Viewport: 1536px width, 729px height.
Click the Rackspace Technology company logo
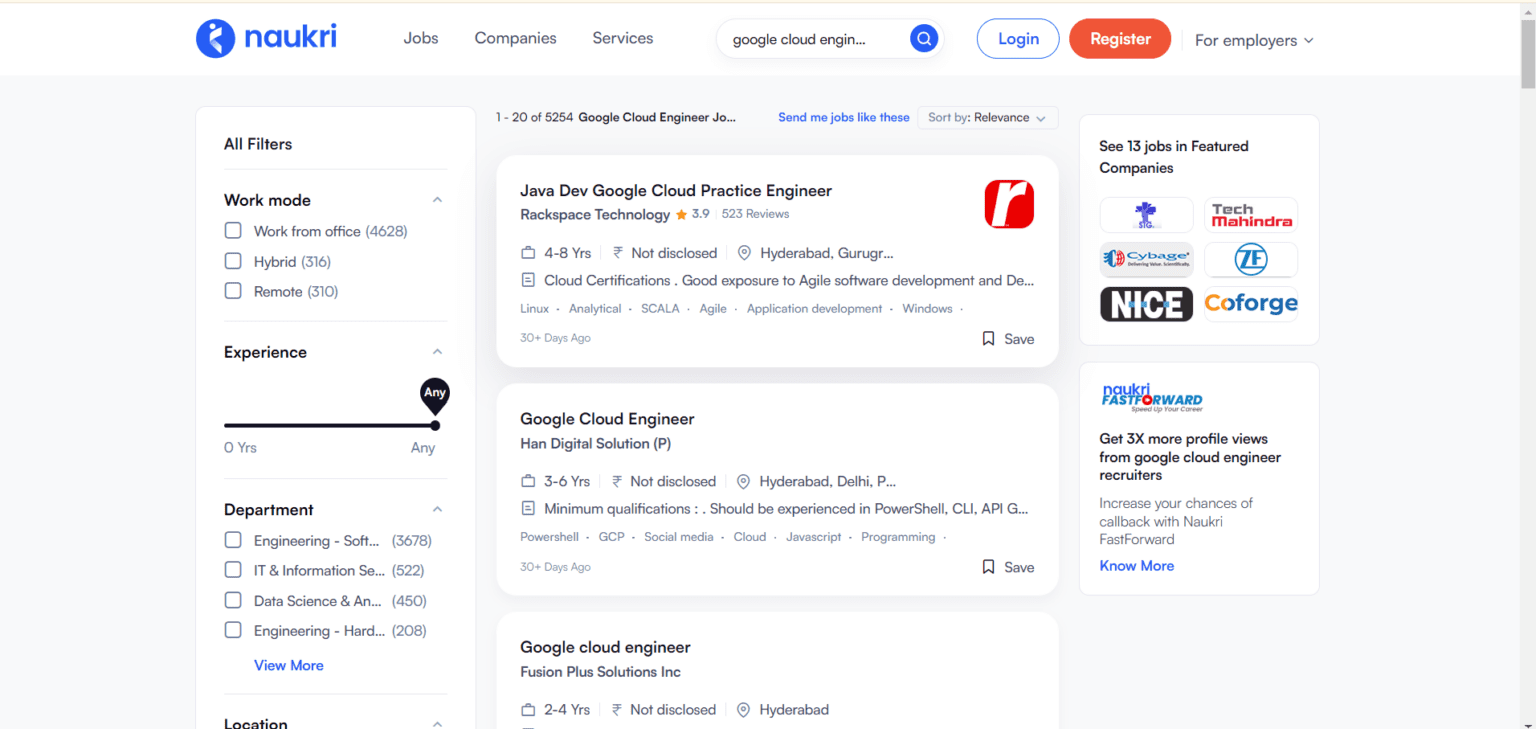coord(1009,203)
